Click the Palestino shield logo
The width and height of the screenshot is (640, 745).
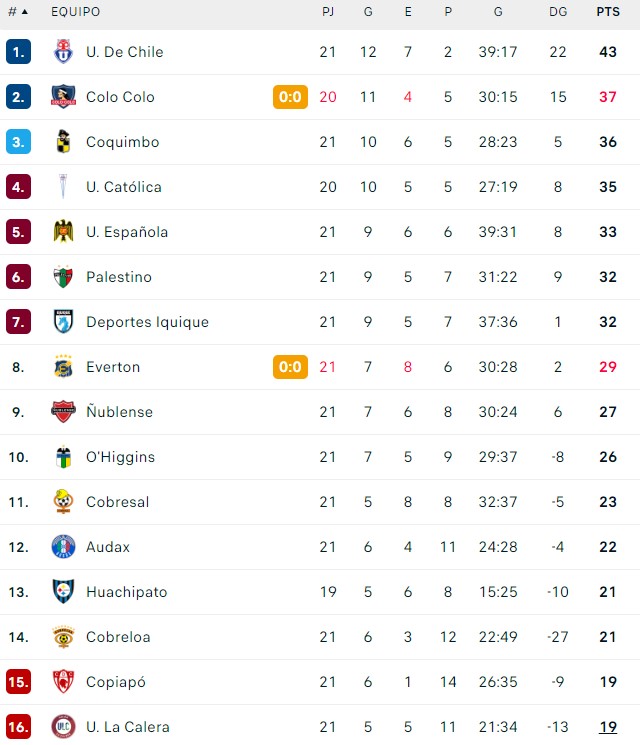pyautogui.click(x=63, y=277)
